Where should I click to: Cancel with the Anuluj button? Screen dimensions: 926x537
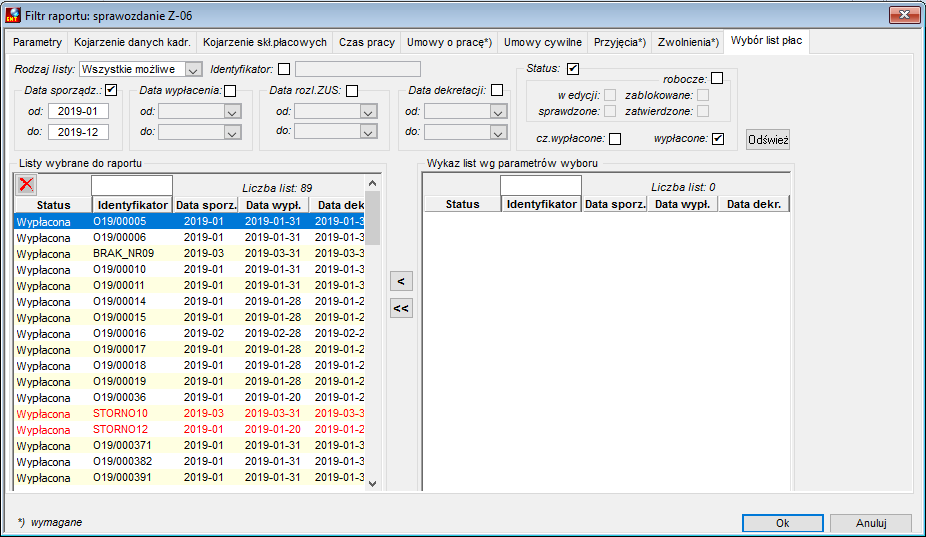coord(871,523)
